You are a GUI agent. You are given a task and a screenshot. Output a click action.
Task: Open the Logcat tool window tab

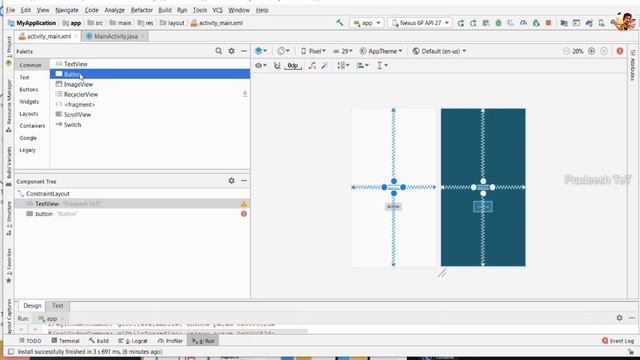(x=133, y=340)
